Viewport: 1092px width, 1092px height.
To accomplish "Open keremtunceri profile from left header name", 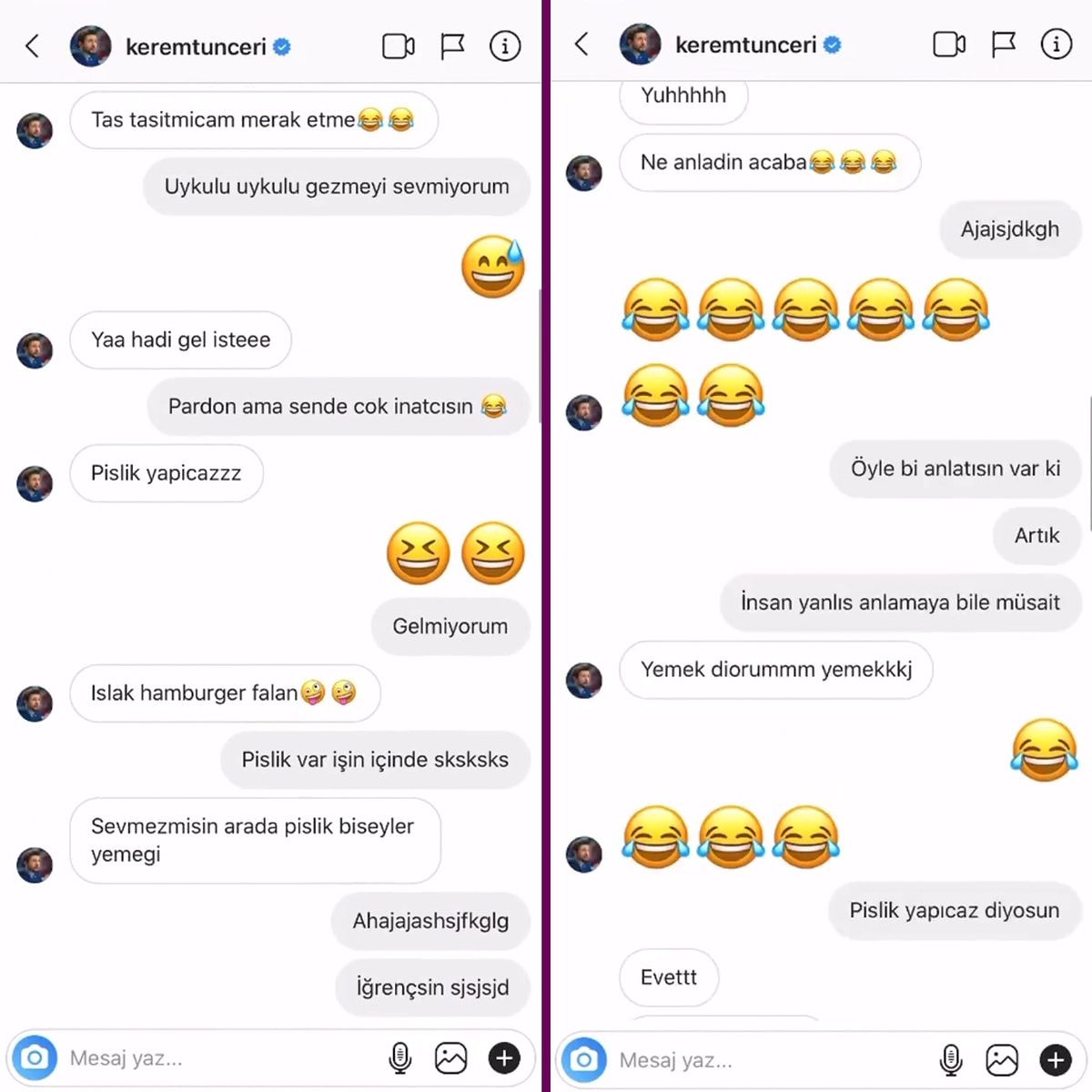I will (x=197, y=46).
